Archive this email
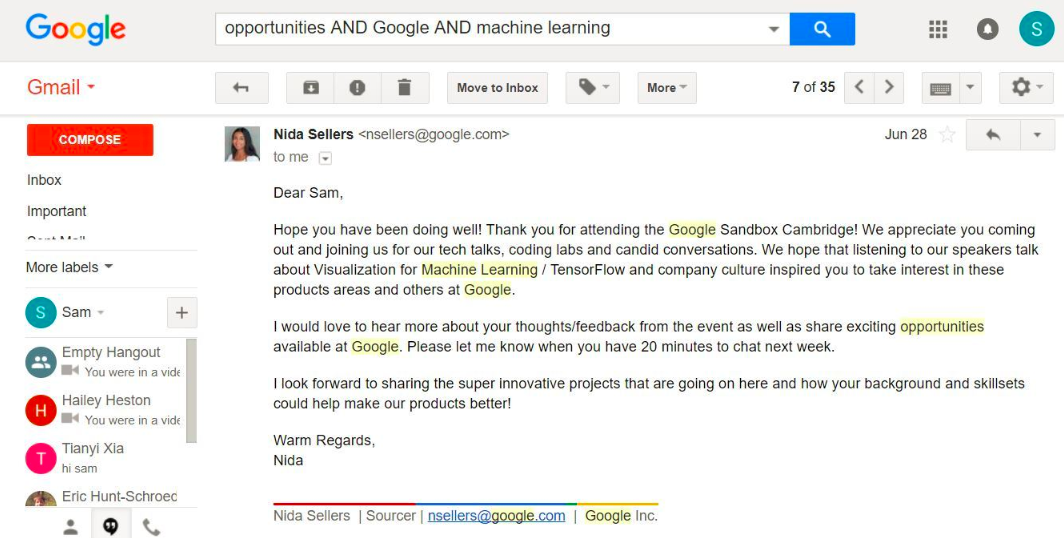 [x=311, y=88]
